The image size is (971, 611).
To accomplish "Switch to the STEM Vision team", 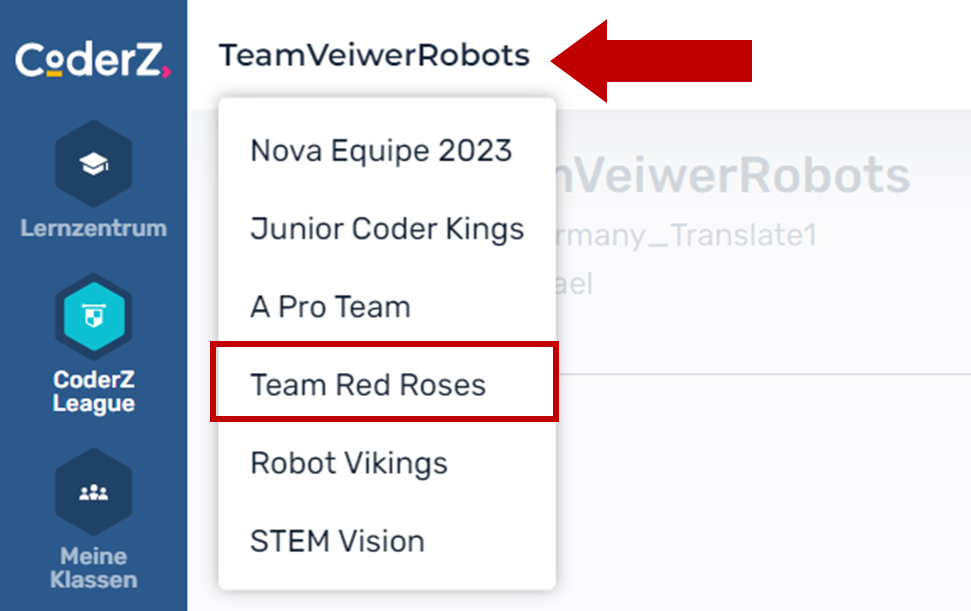I will [337, 541].
